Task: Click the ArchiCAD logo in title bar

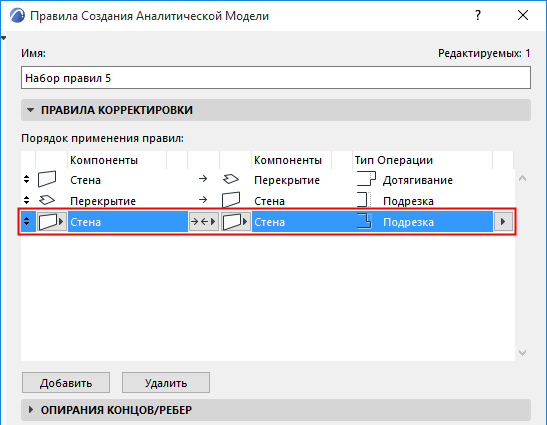Action: click(17, 16)
